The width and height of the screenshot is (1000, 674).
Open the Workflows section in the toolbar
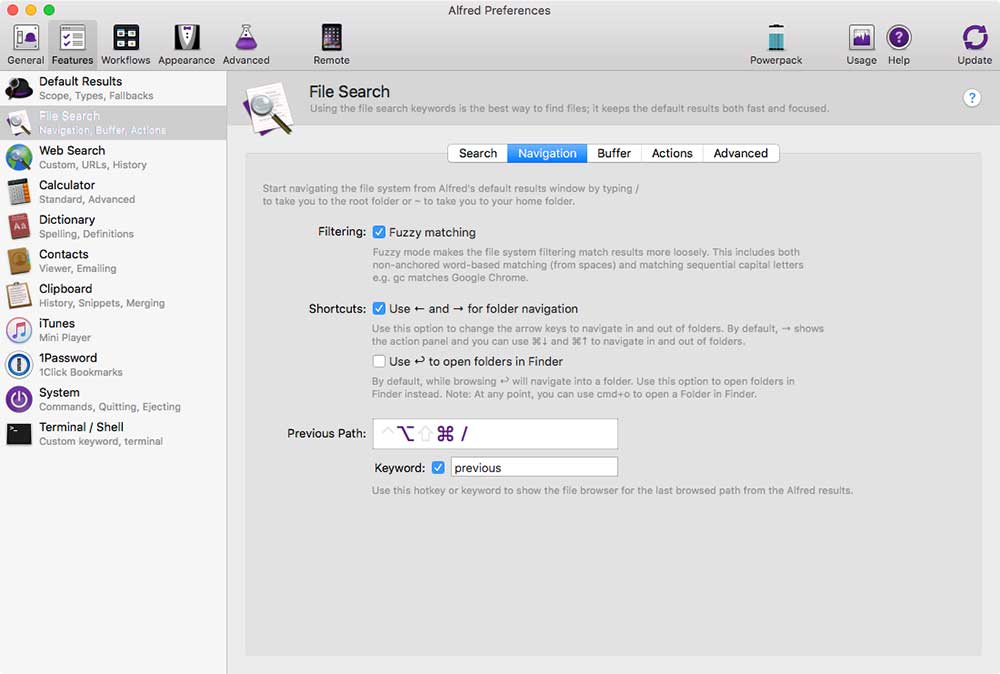pyautogui.click(x=125, y=40)
